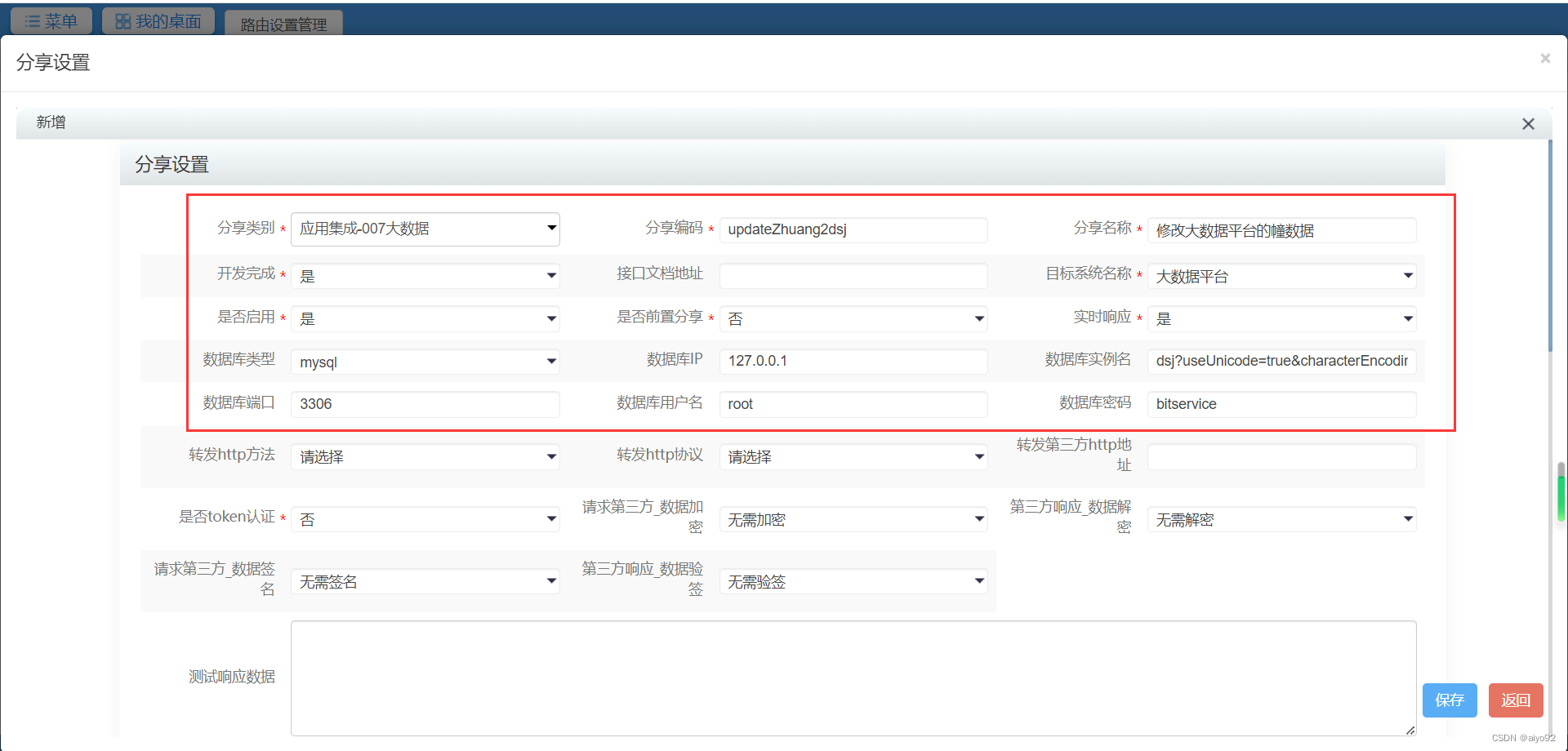Click the 分享名称 input field
The height and width of the screenshot is (751, 1568).
coord(1282,230)
